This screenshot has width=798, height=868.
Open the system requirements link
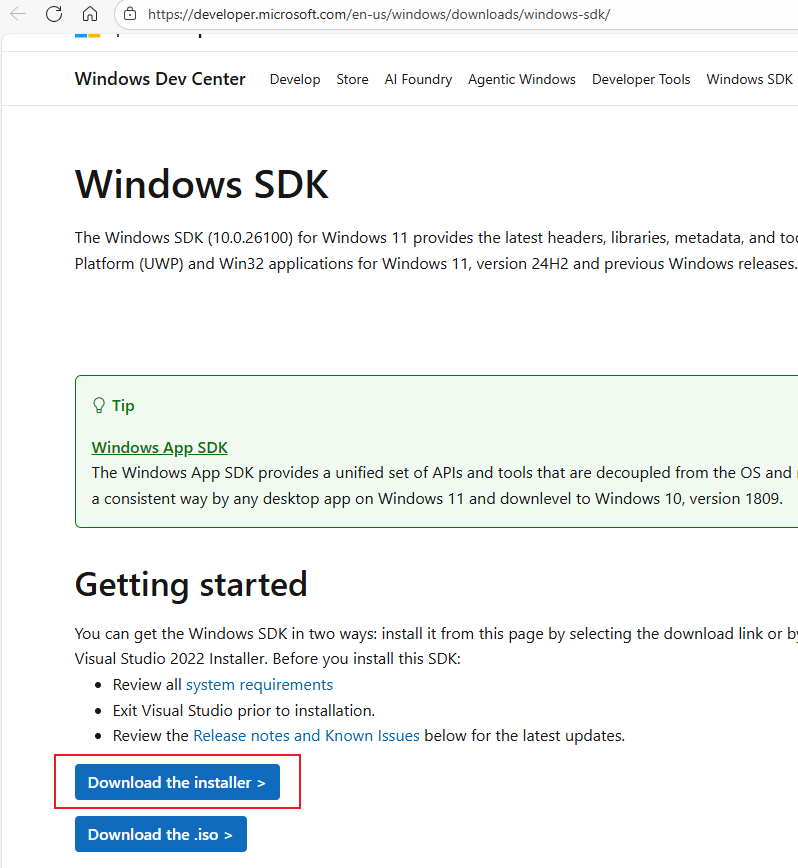point(259,685)
